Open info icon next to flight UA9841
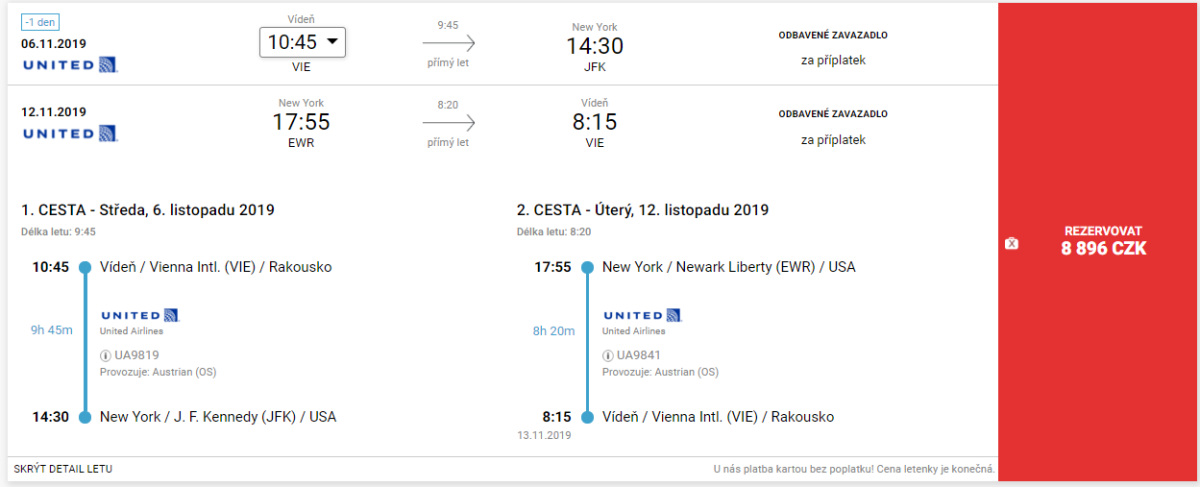This screenshot has height=487, width=1200. [x=609, y=355]
